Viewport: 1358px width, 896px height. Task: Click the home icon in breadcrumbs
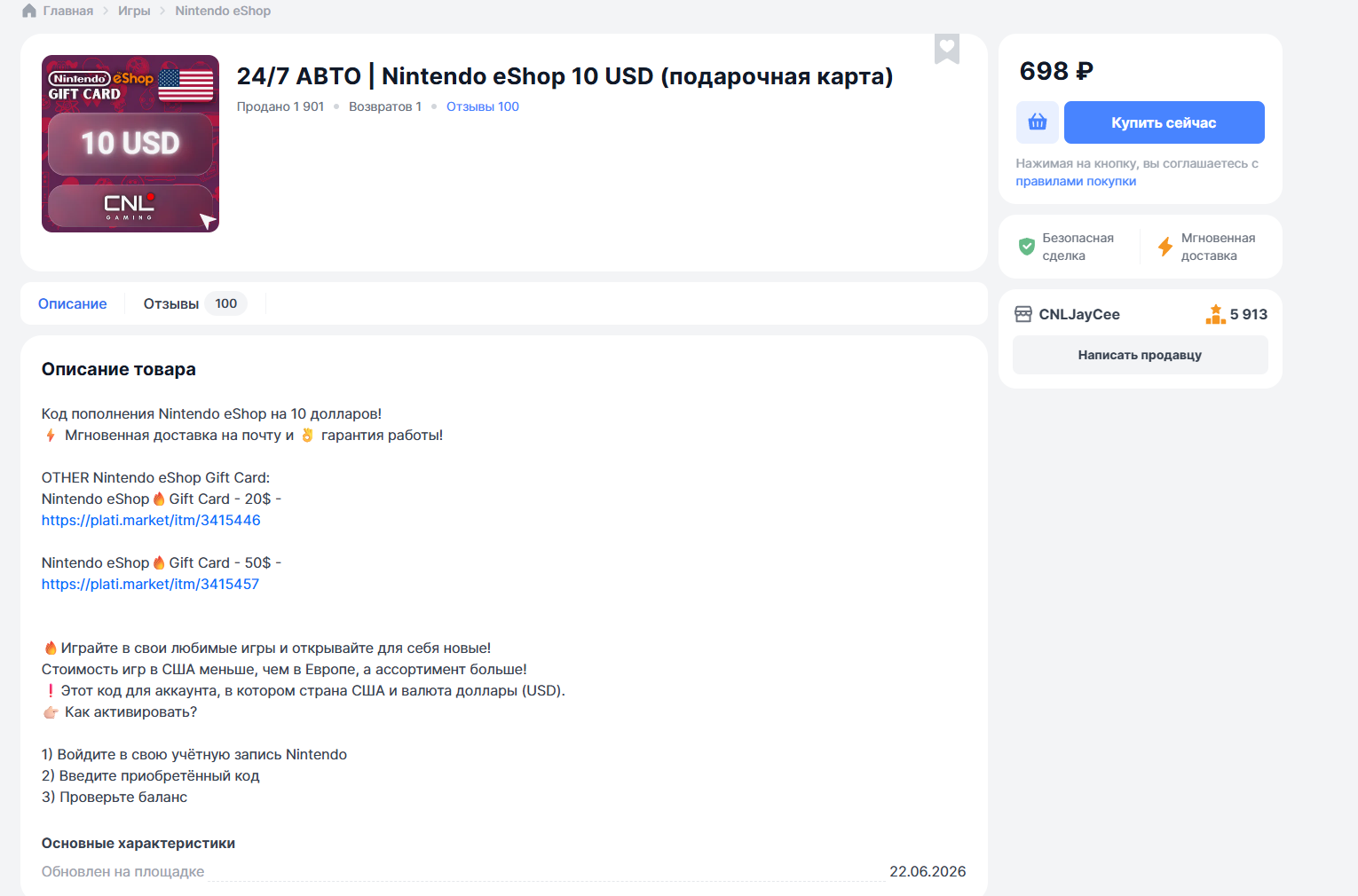pos(29,11)
